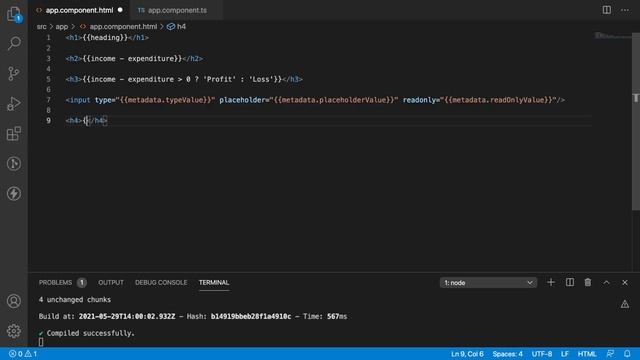Open the Extensions view

(14, 133)
